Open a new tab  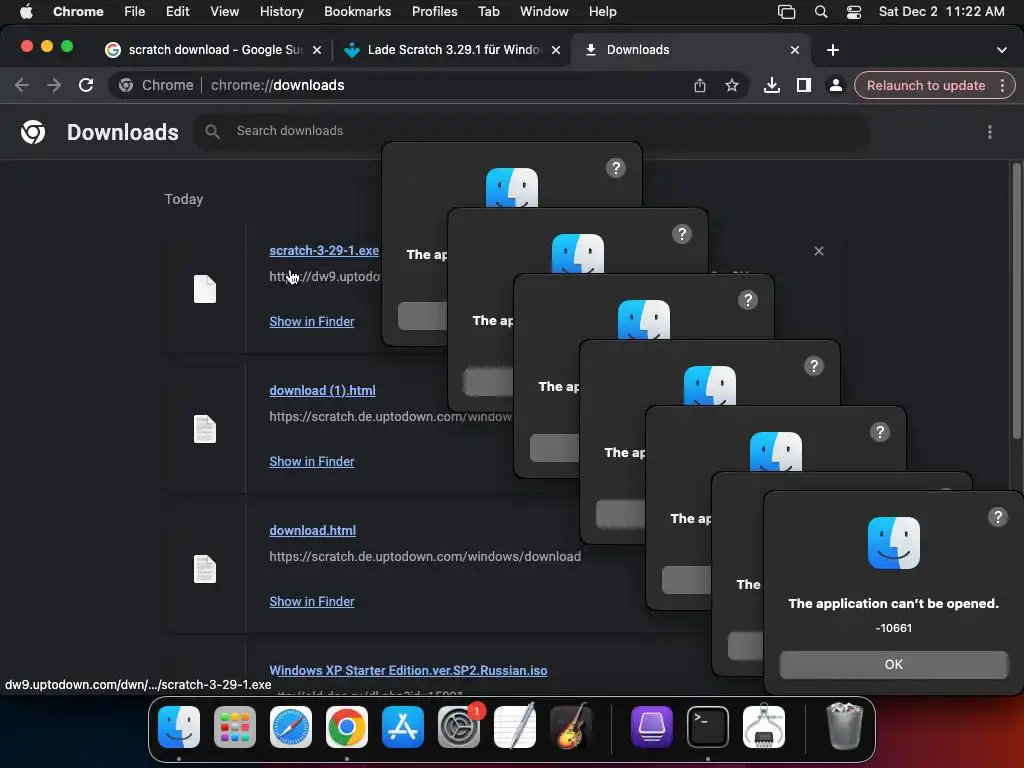point(833,50)
